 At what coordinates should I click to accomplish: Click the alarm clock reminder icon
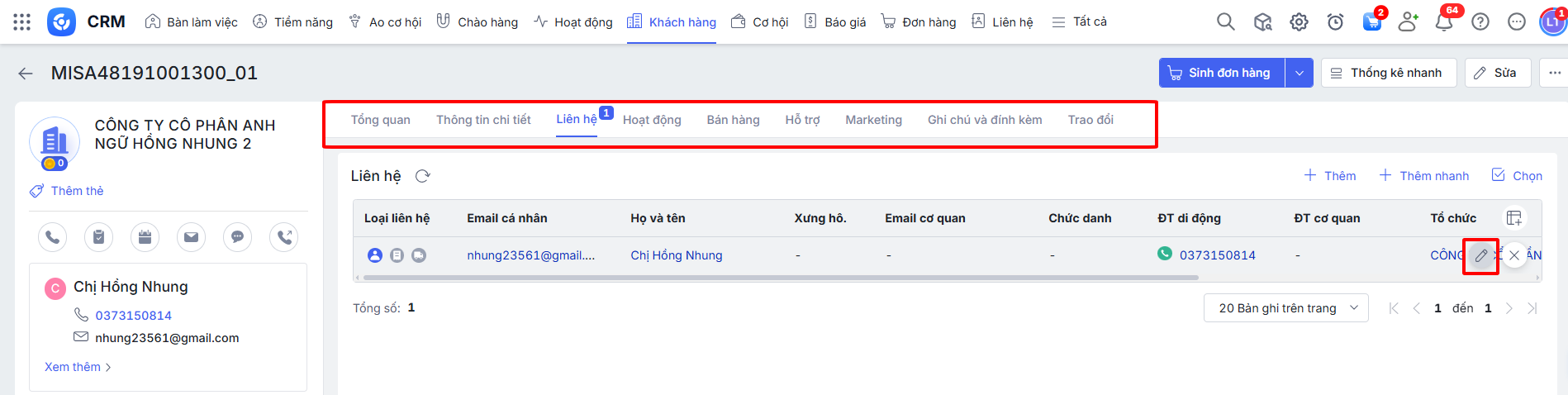[1335, 22]
